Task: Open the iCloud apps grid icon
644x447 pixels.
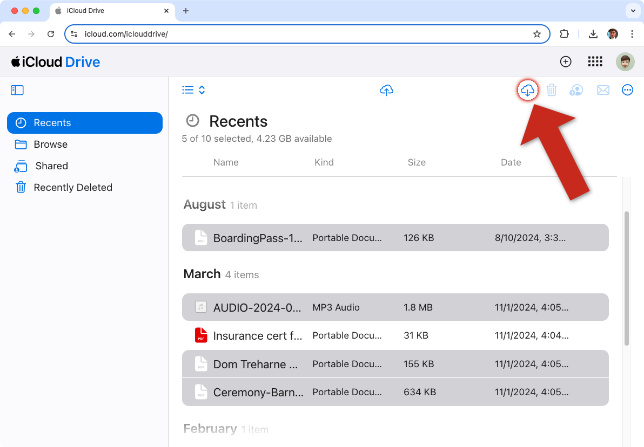Action: (x=595, y=62)
